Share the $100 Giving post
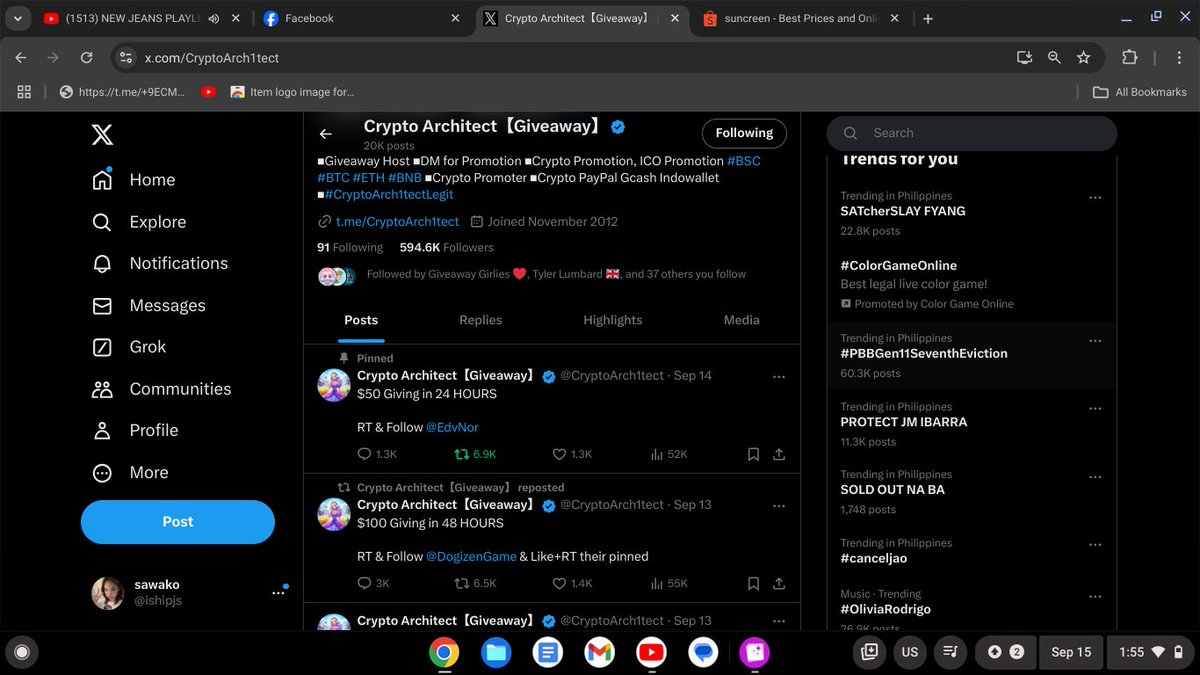Screen dimensions: 1200x675 click(x=779, y=583)
